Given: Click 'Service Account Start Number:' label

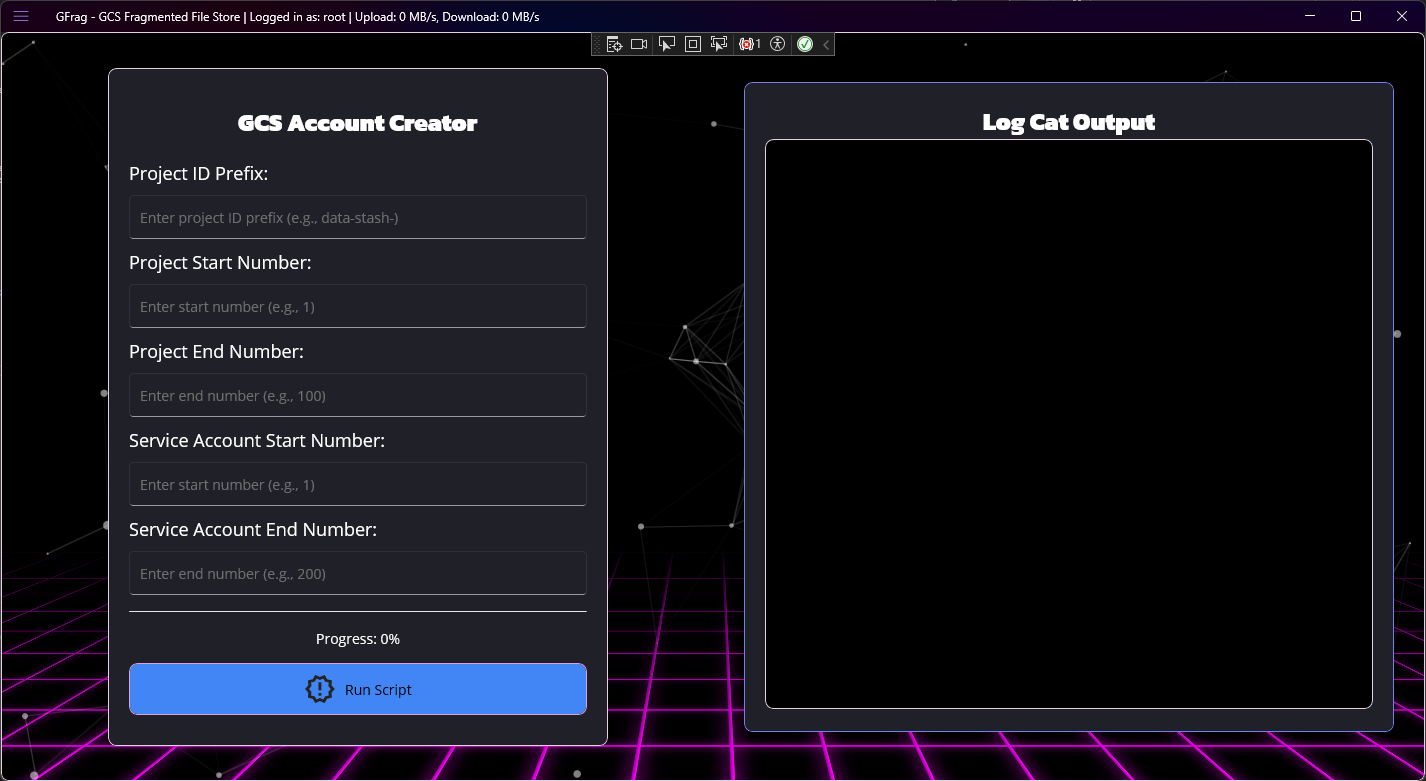Looking at the screenshot, I should [257, 441].
